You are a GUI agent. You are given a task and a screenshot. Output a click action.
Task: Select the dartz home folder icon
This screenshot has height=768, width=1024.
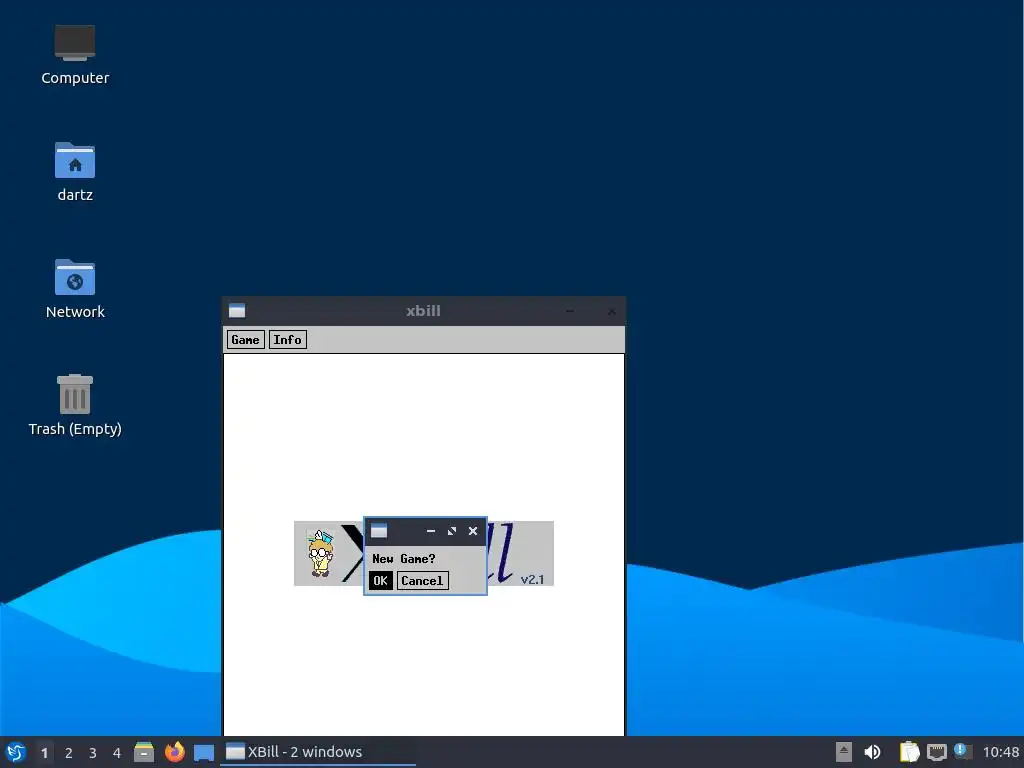pyautogui.click(x=75, y=172)
